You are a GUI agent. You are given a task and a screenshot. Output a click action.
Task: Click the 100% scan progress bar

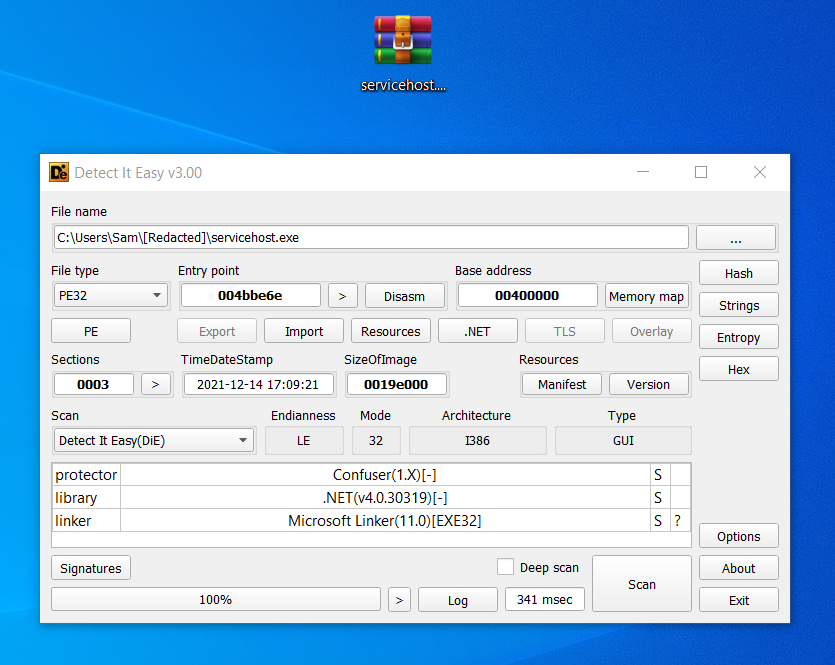pyautogui.click(x=215, y=600)
